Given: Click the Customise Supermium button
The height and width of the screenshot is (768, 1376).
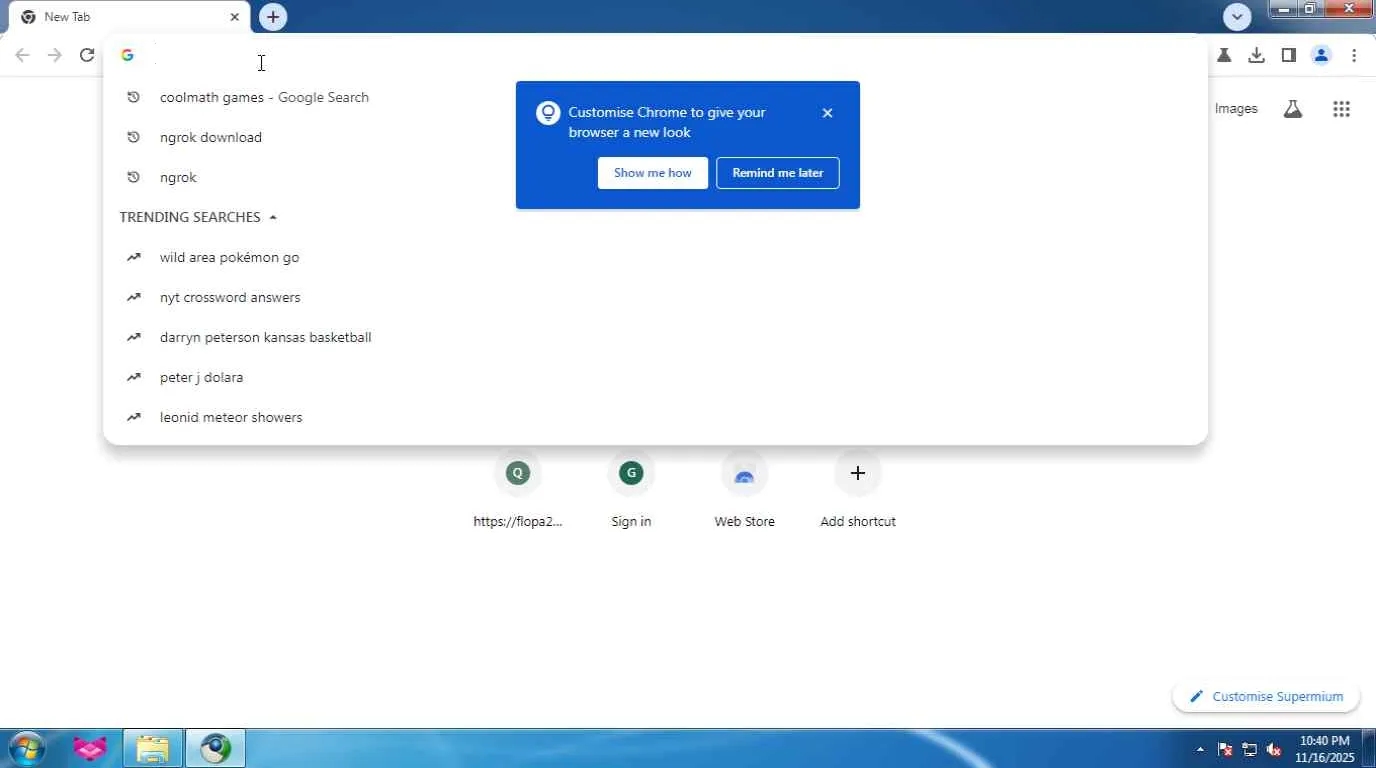Looking at the screenshot, I should click(x=1266, y=697).
